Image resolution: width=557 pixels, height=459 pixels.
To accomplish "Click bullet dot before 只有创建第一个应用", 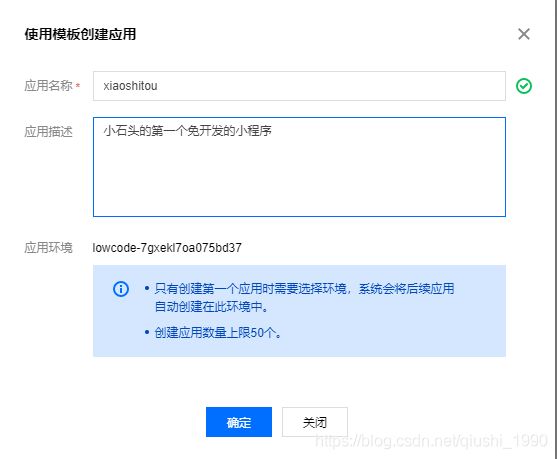I will point(147,288).
